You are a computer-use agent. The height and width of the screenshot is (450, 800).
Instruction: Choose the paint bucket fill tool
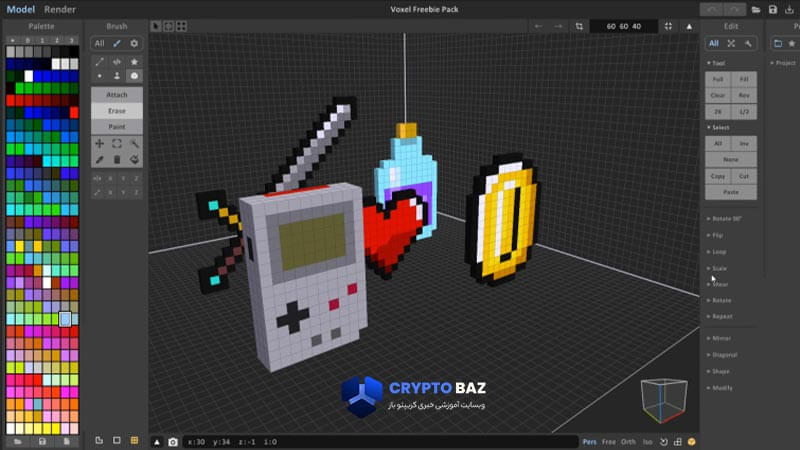click(x=134, y=160)
